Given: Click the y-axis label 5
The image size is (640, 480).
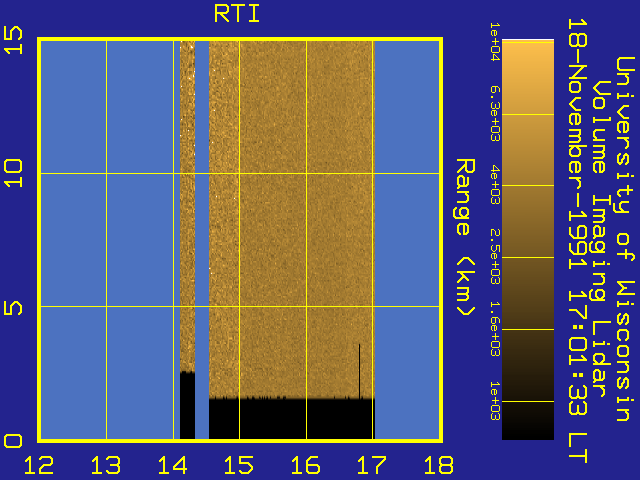Looking at the screenshot, I should pyautogui.click(x=13, y=308).
